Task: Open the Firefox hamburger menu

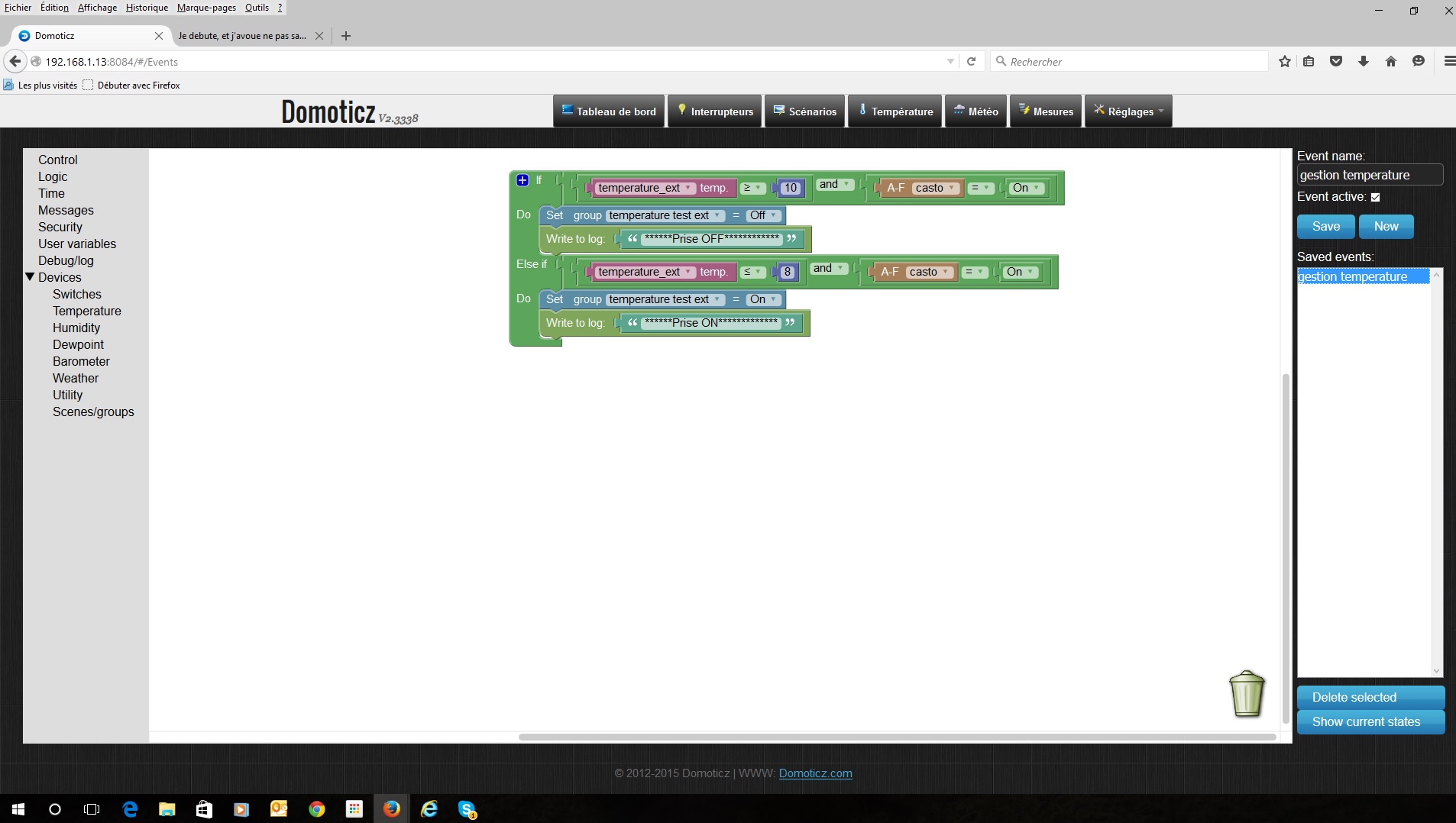Action: pyautogui.click(x=1448, y=61)
